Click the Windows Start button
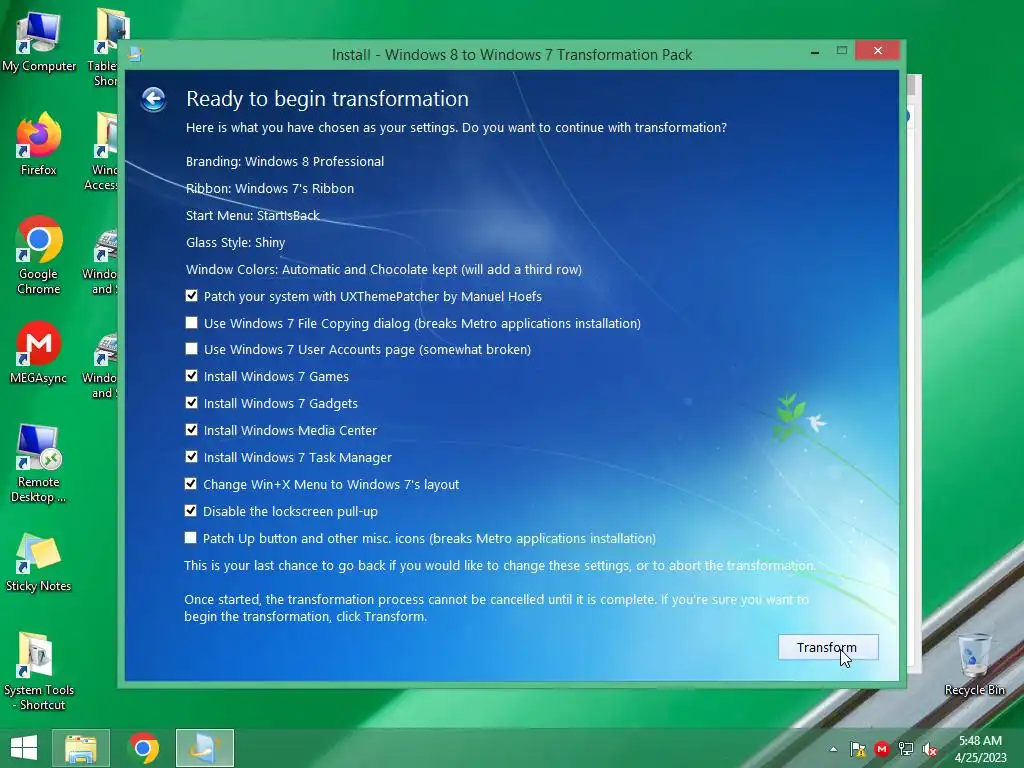This screenshot has width=1024, height=768. pyautogui.click(x=24, y=748)
